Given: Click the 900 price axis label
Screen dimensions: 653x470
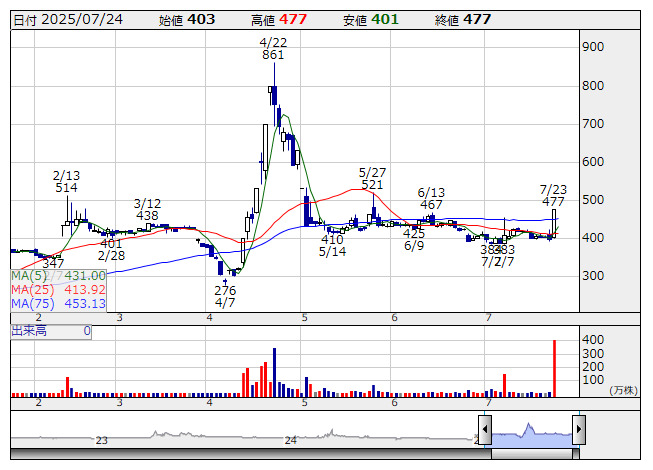Looking at the screenshot, I should [x=593, y=47].
